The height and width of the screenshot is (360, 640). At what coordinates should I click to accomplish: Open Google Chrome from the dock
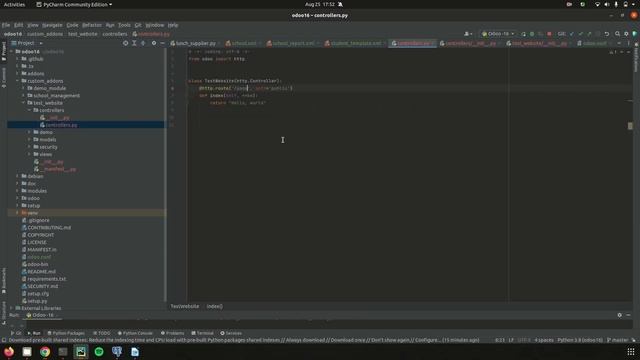point(45,351)
